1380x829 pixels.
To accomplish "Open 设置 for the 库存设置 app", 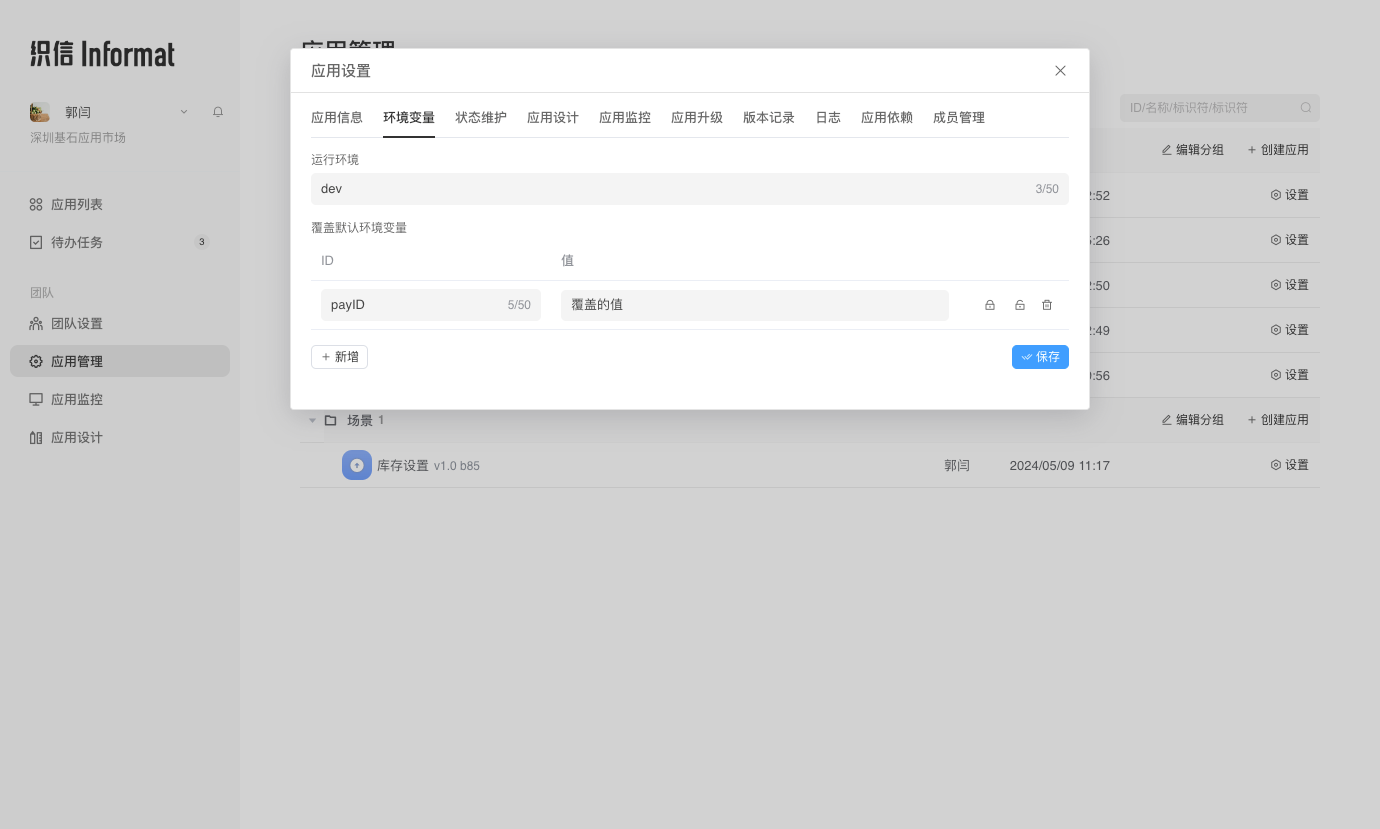I will point(1289,464).
